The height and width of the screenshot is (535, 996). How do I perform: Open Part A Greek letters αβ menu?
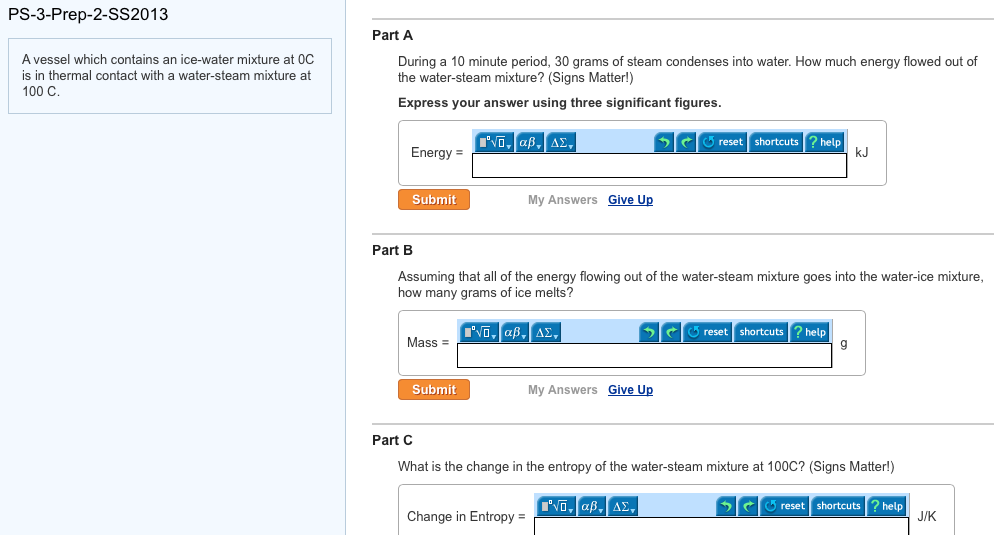pos(530,142)
